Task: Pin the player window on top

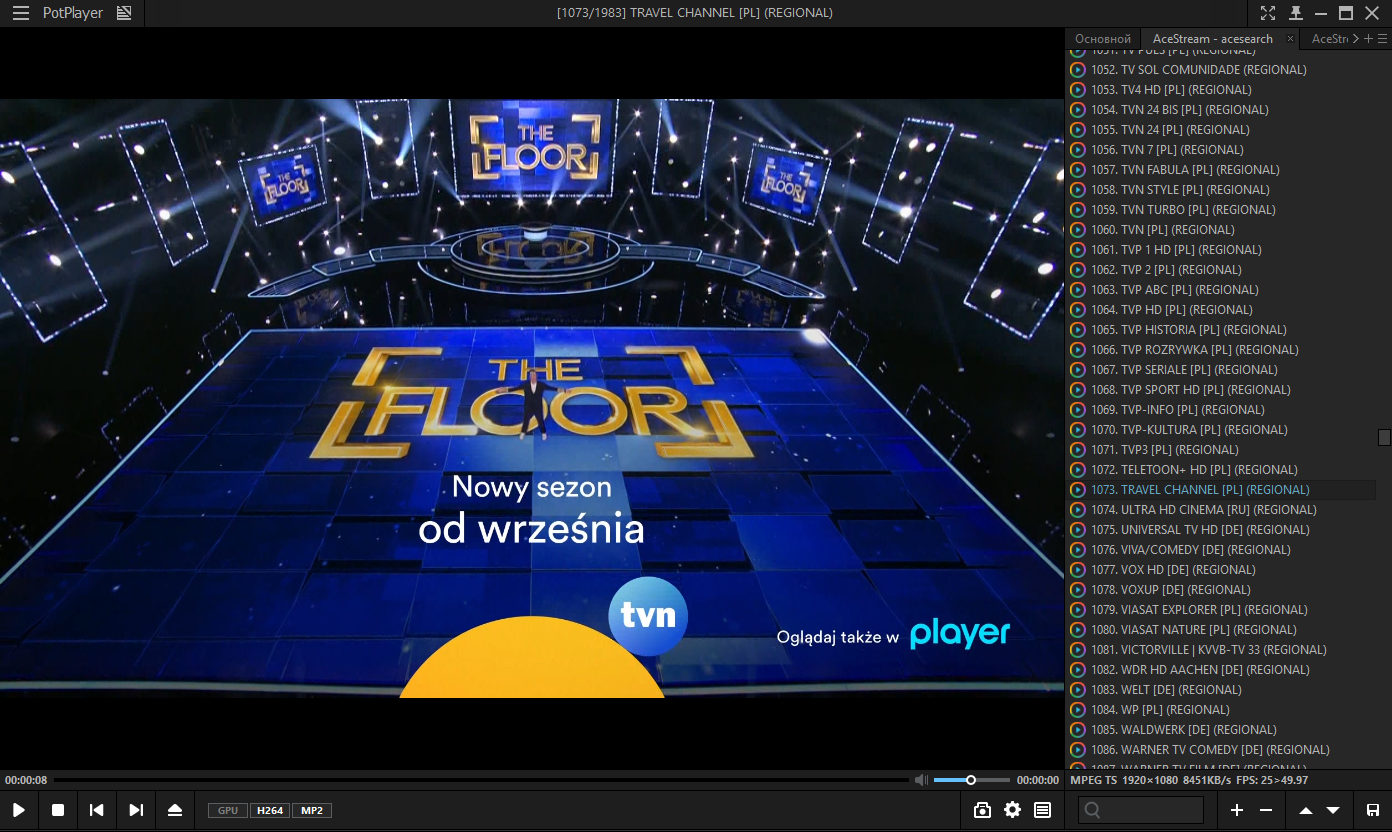Action: [x=1295, y=13]
